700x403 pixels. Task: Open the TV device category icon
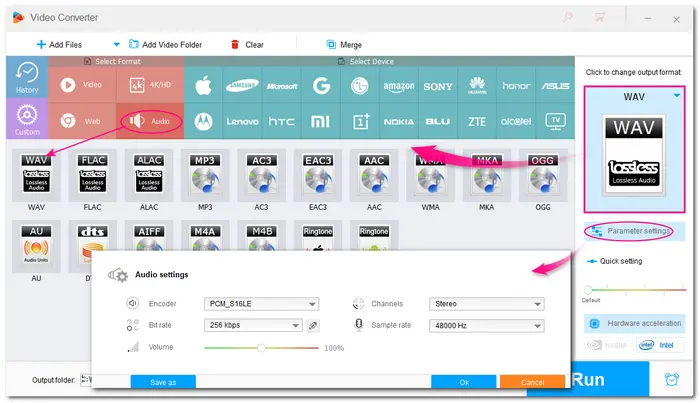[x=554, y=121]
